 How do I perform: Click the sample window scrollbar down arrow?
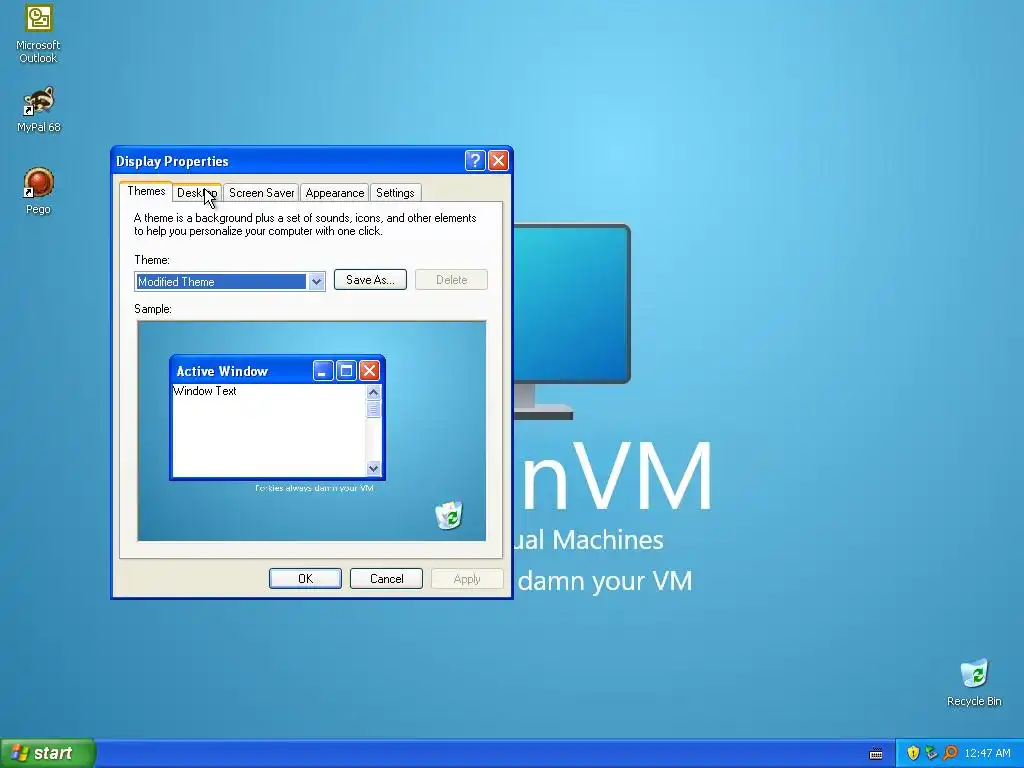(x=374, y=468)
